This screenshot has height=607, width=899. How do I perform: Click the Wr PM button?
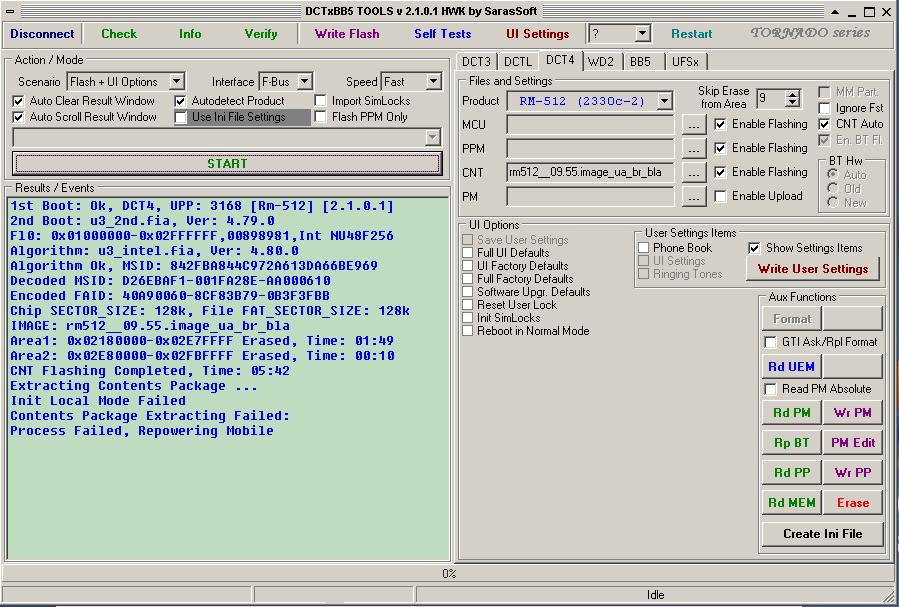coord(853,413)
